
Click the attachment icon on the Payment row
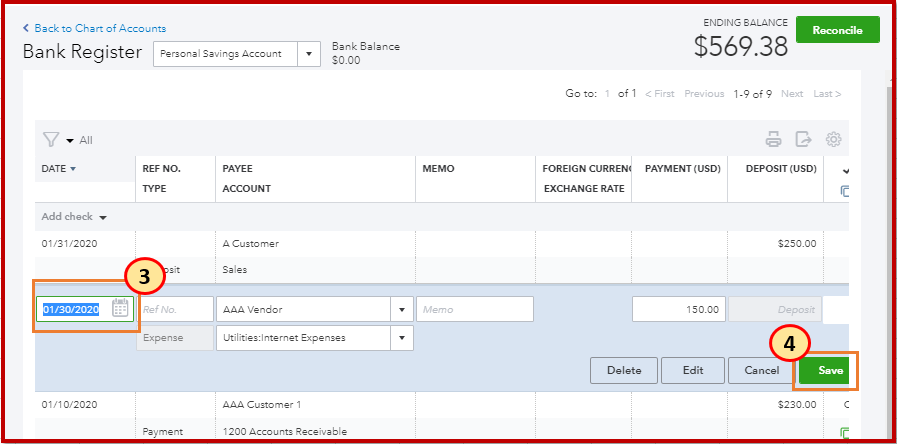coord(845,433)
